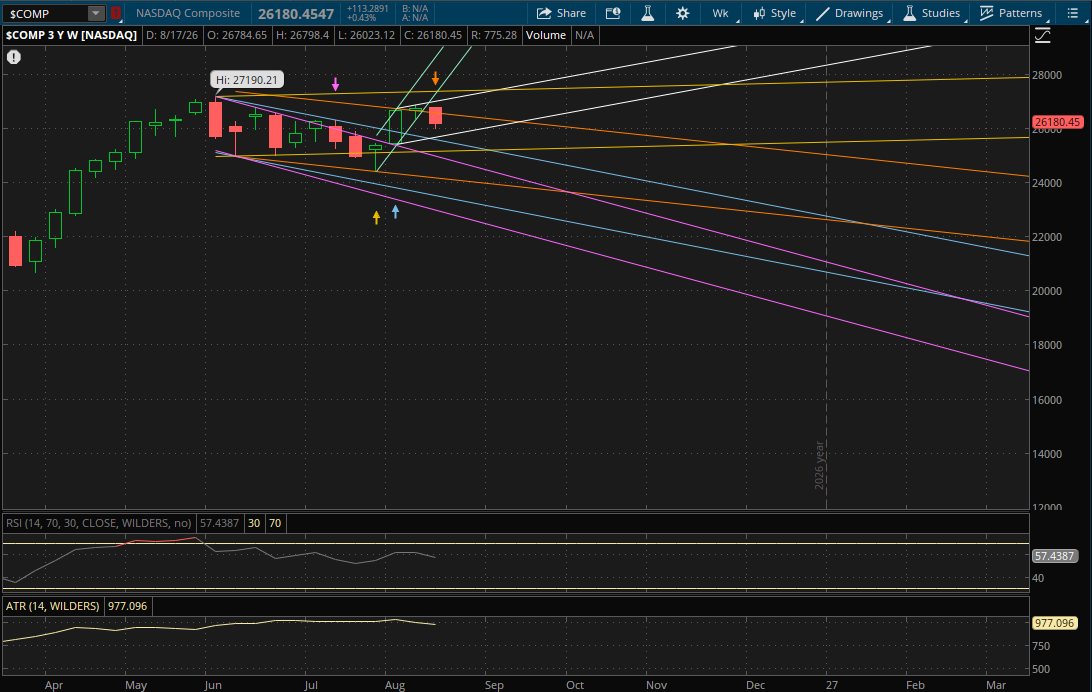
Task: Click the red 26180.45 last price tag
Action: coord(1057,122)
